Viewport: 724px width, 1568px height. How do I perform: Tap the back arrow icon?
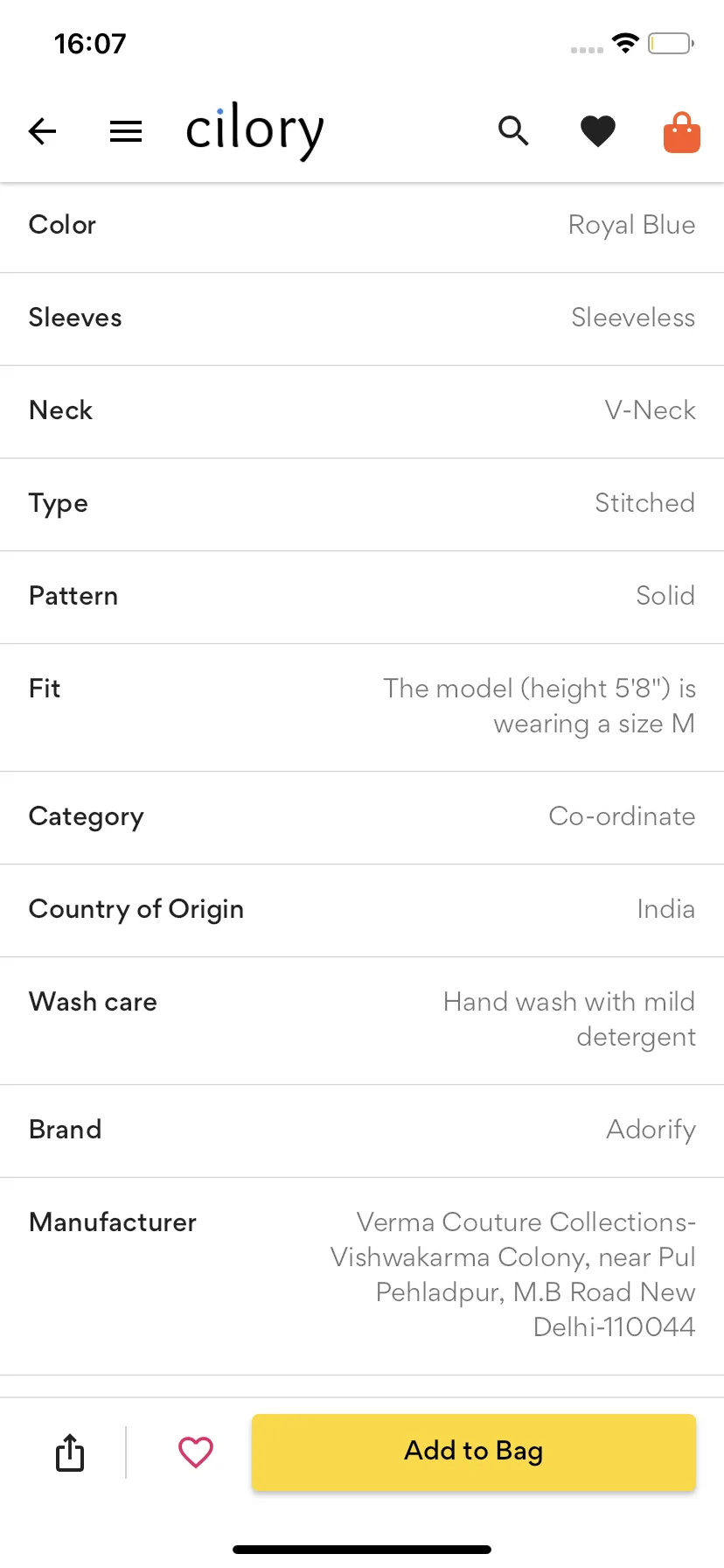(x=42, y=131)
